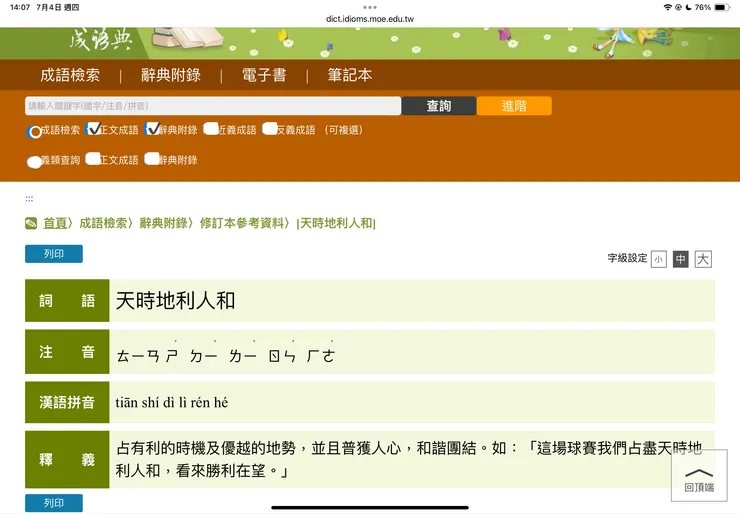Click the bottom 列印 print button
Screen dimensions: 740x514
pos(54,503)
